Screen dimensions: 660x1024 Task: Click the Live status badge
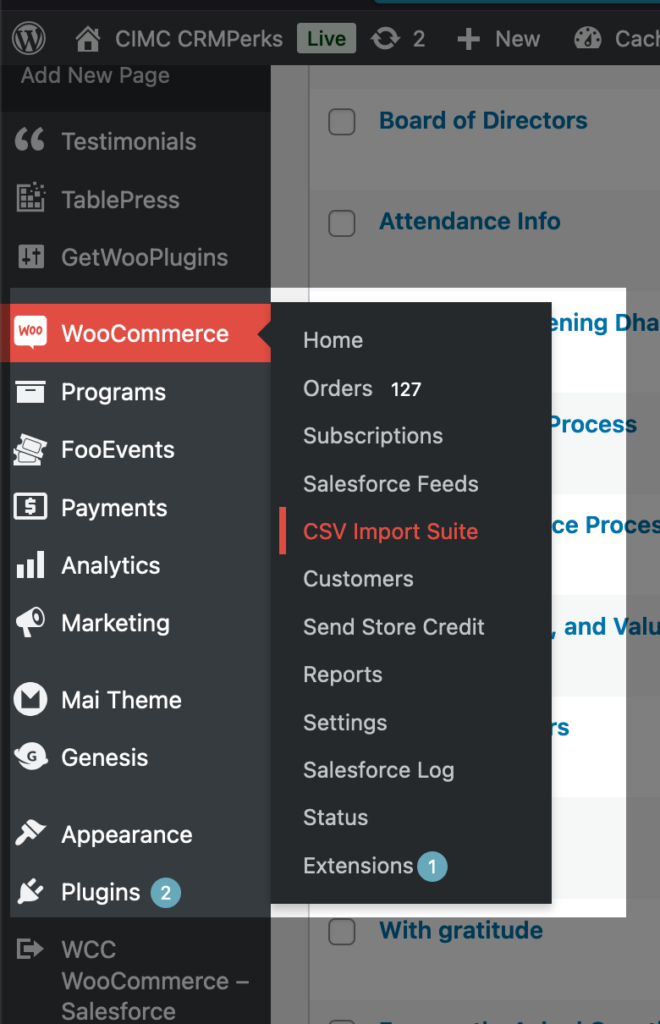[x=326, y=39]
